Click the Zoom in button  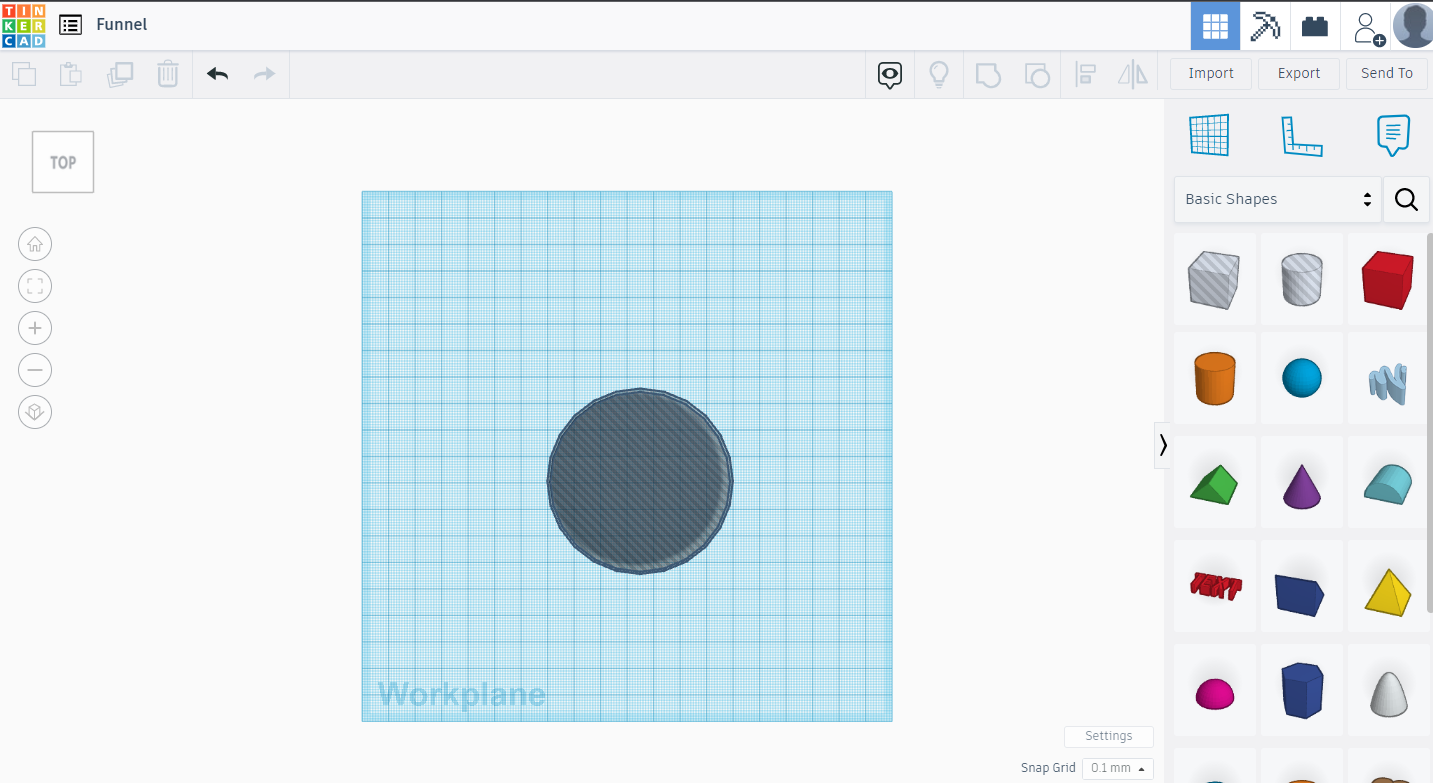[x=35, y=328]
